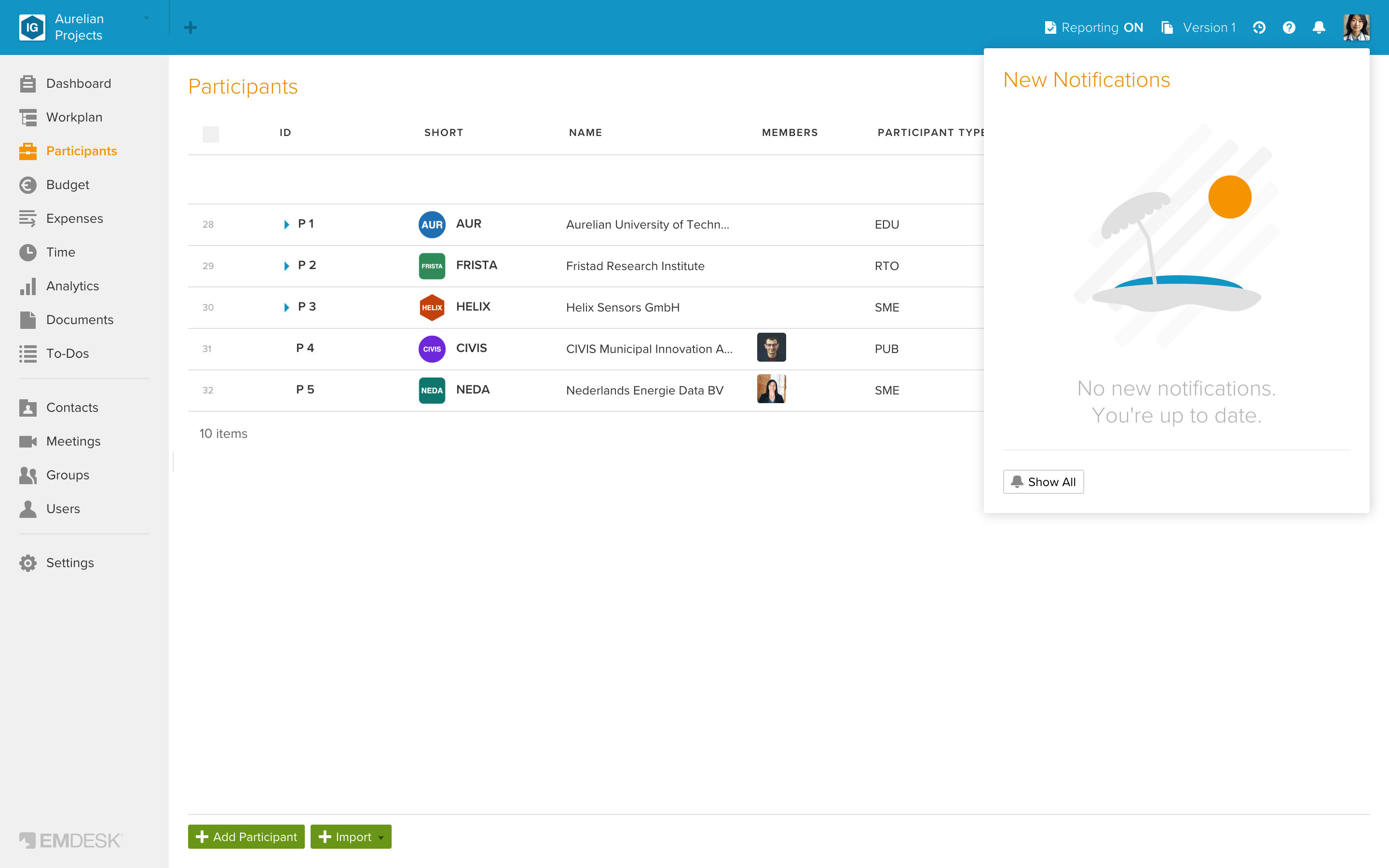Click the Analytics bar chart icon
1389x868 pixels.
27,286
